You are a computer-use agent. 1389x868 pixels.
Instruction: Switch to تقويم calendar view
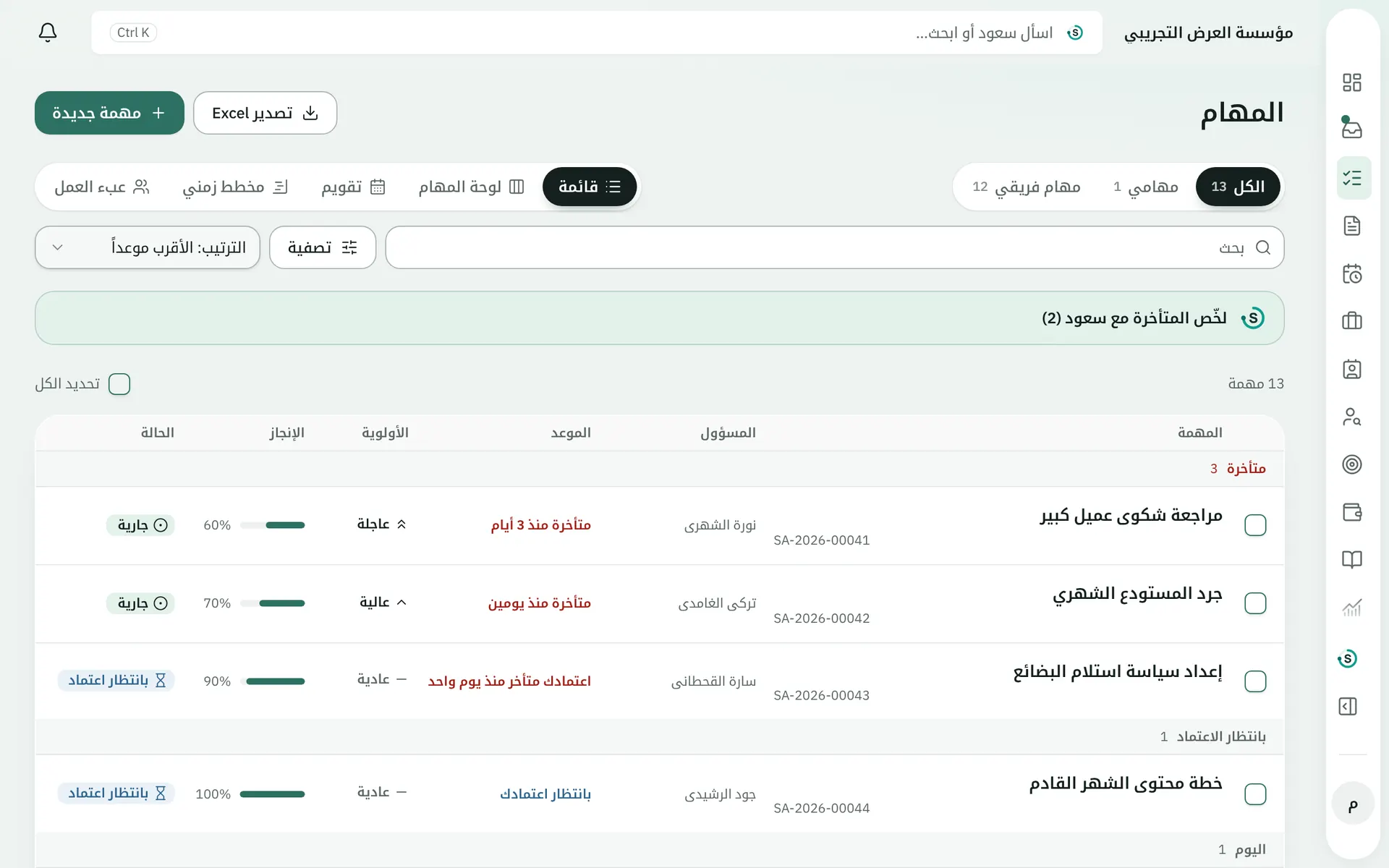[353, 187]
